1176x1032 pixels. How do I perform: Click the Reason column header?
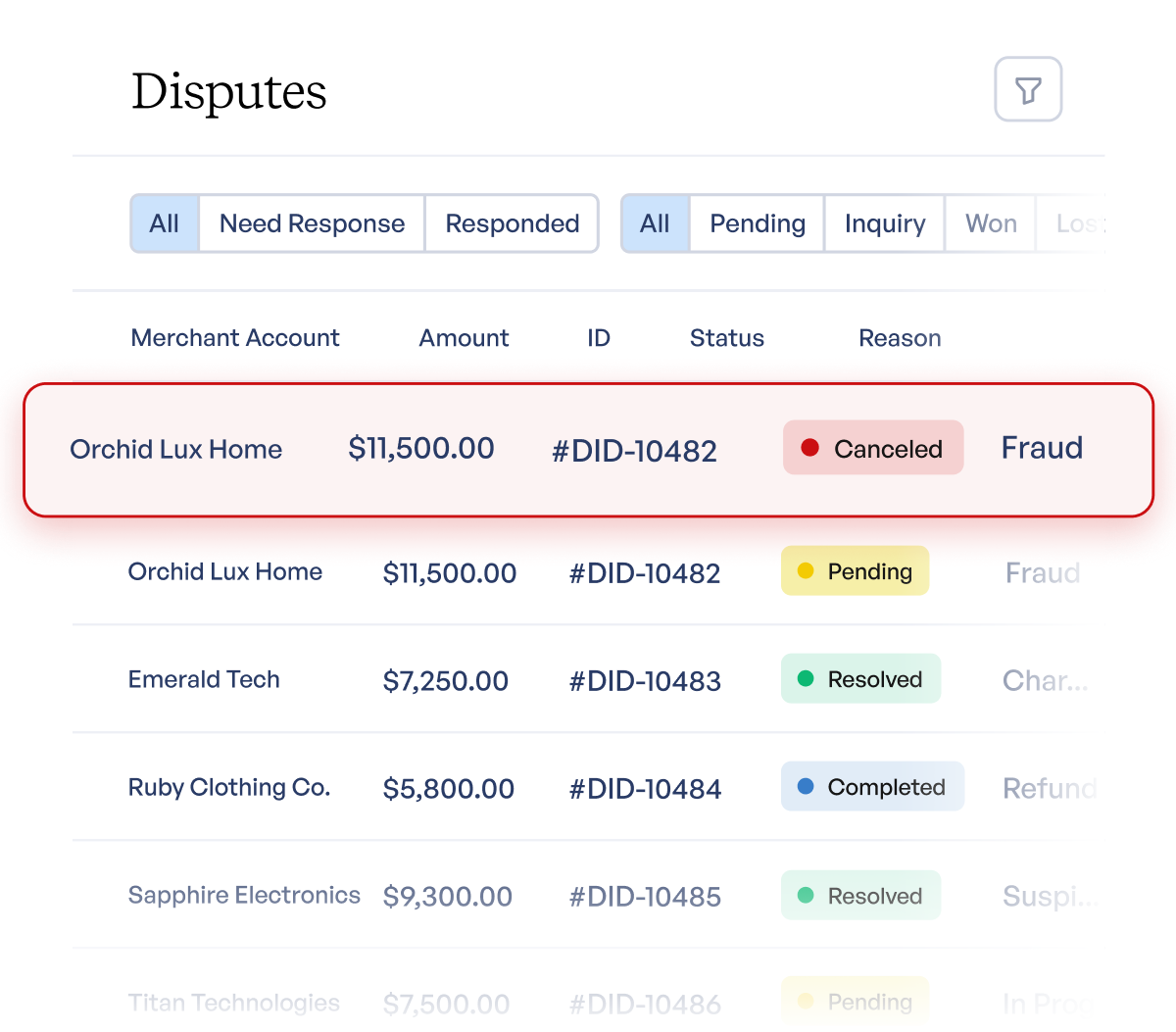click(x=899, y=338)
